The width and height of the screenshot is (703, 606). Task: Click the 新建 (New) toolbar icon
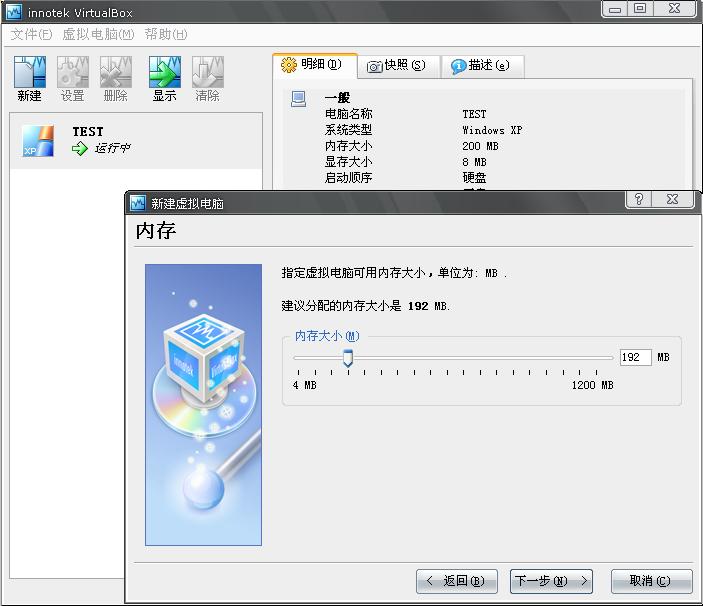tap(30, 72)
